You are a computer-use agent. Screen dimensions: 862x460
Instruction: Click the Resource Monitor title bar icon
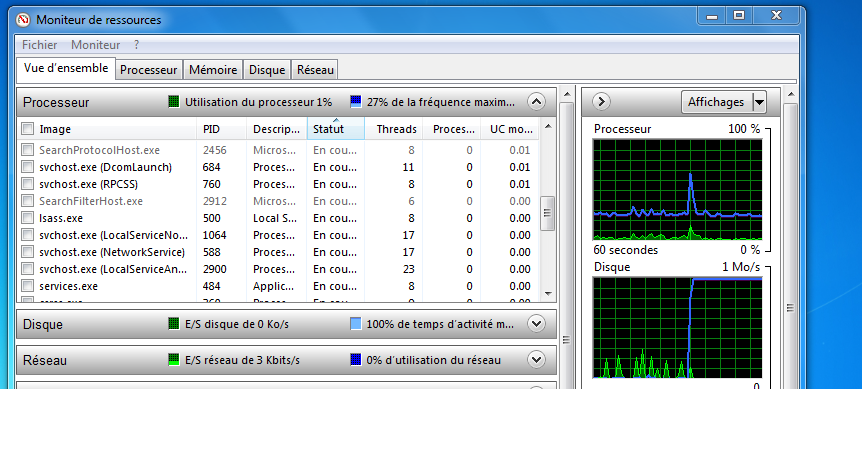click(x=20, y=18)
